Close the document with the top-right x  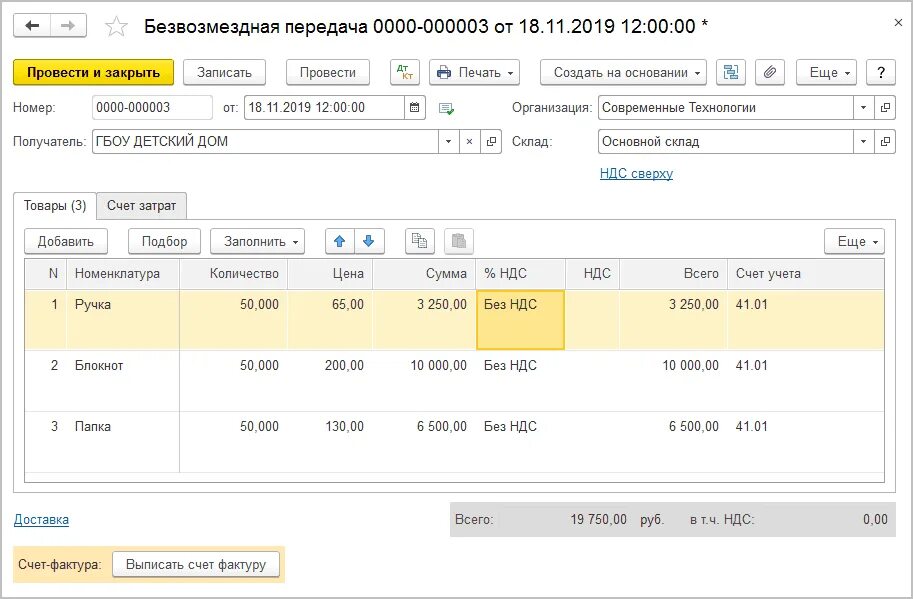(x=898, y=23)
